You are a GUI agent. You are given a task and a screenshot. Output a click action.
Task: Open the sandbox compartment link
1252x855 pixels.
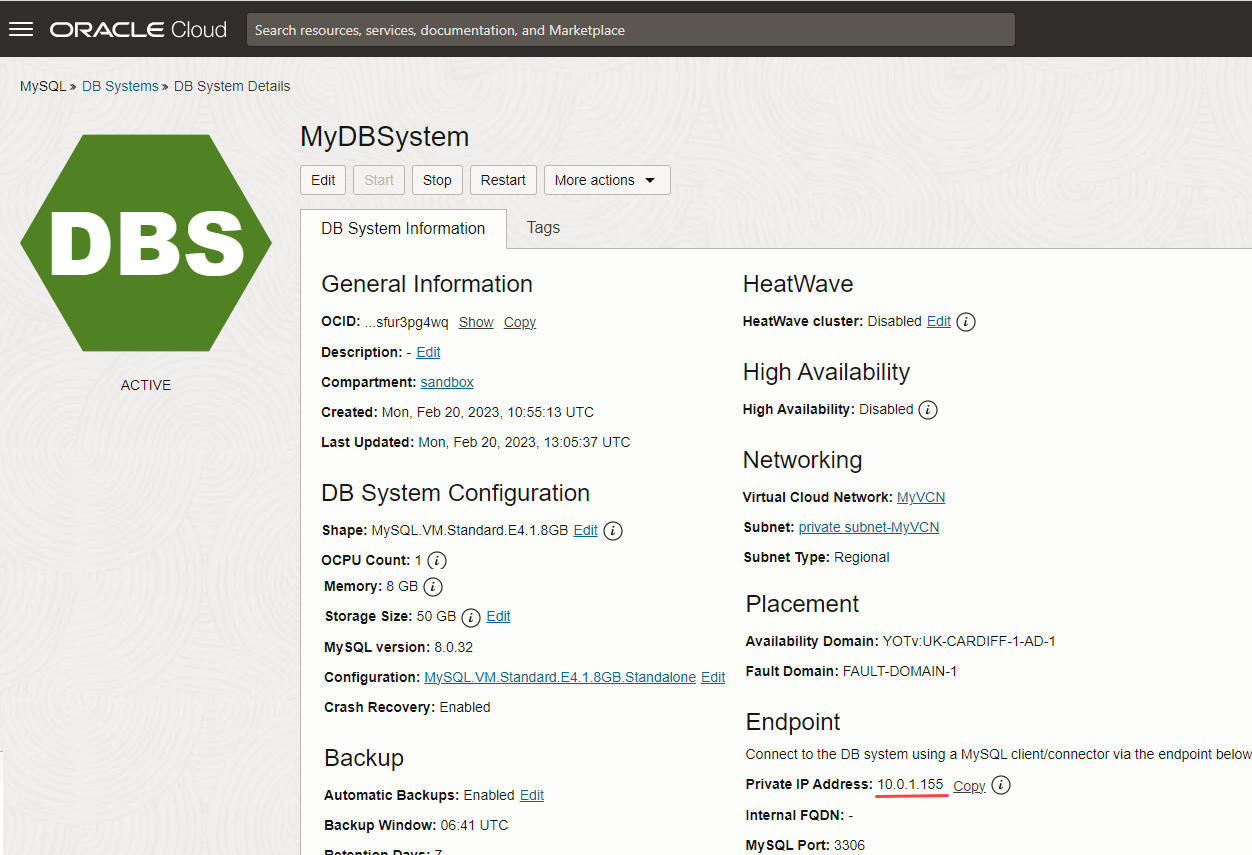coord(447,382)
